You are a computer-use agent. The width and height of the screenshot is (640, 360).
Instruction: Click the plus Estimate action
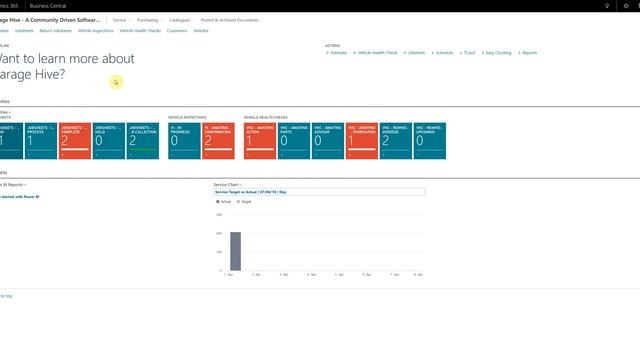(x=336, y=53)
